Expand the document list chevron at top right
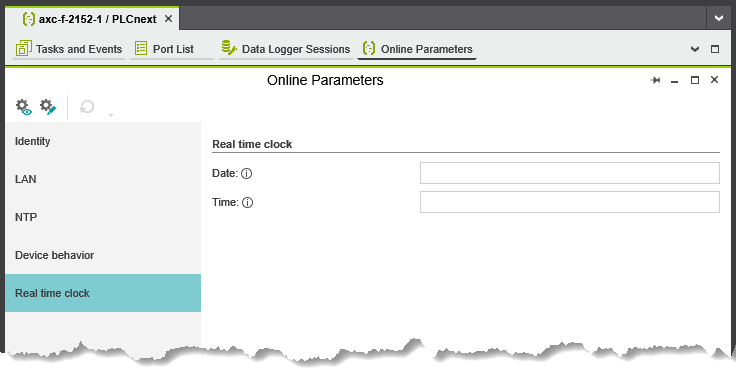Image resolution: width=736 pixels, height=369 pixels. (719, 18)
